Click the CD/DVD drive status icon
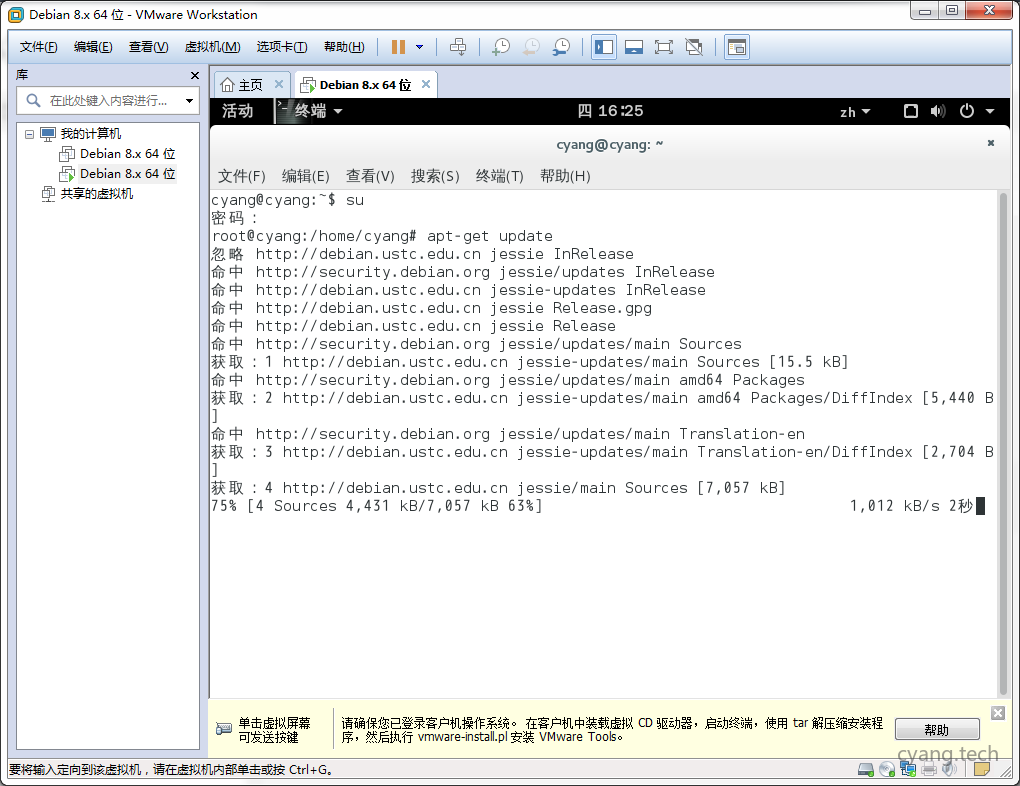This screenshot has width=1020, height=786. (x=886, y=769)
